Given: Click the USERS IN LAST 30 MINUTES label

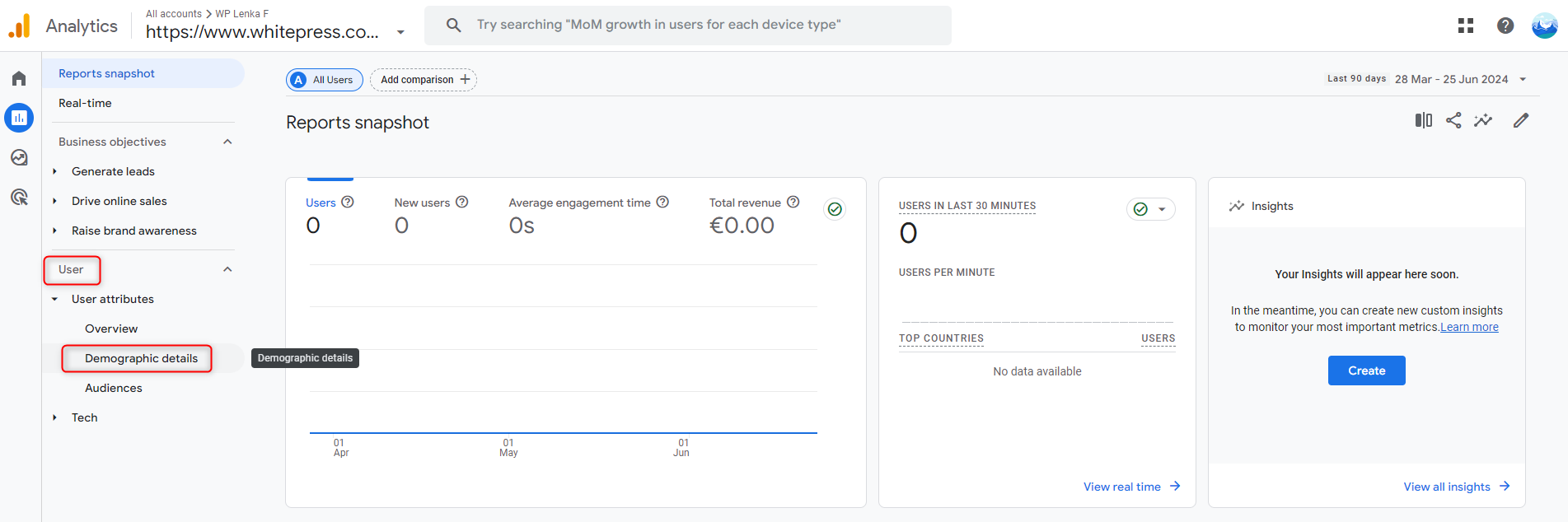Looking at the screenshot, I should (x=967, y=206).
